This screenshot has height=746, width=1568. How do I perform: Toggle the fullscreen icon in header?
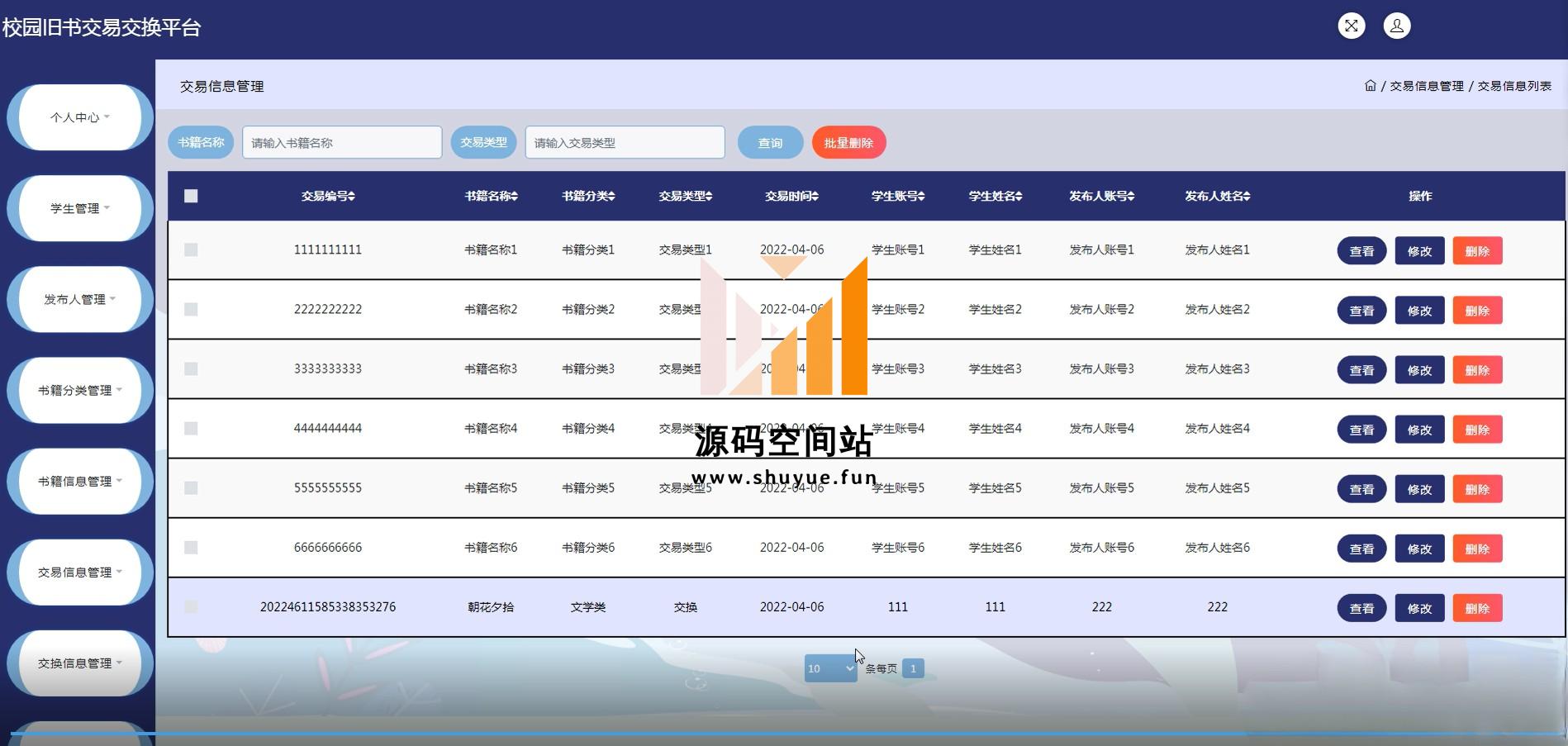pyautogui.click(x=1352, y=26)
